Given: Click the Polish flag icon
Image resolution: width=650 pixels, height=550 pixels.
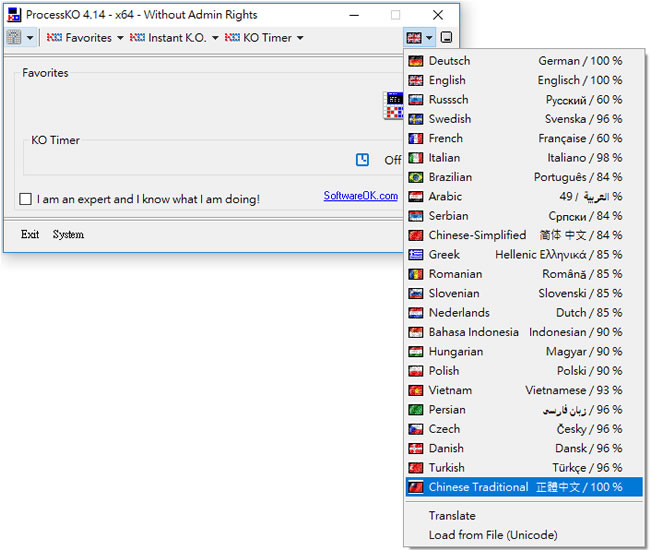Looking at the screenshot, I should tap(415, 371).
